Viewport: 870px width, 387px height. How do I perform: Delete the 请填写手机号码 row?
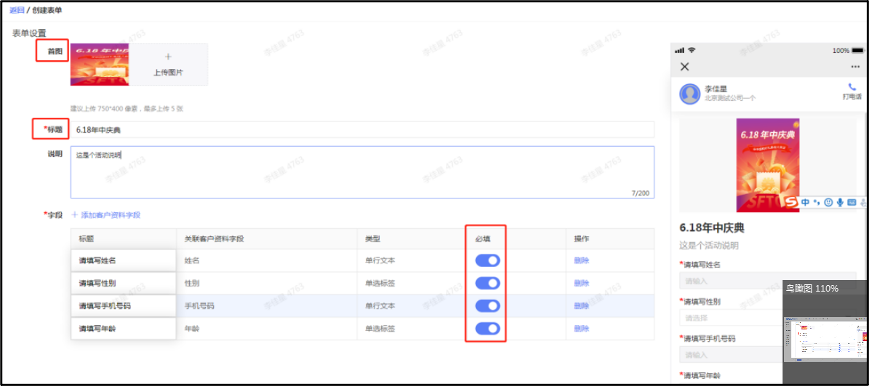(x=581, y=306)
